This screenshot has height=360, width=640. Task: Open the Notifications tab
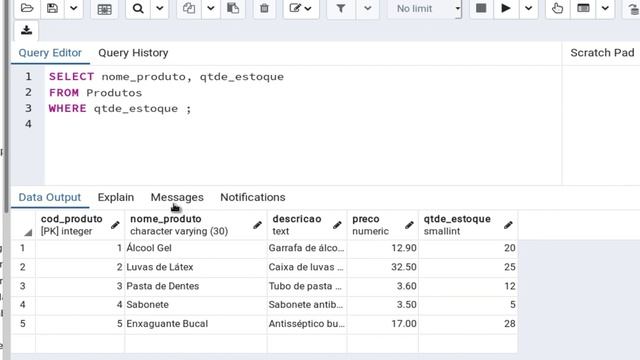pyautogui.click(x=253, y=197)
